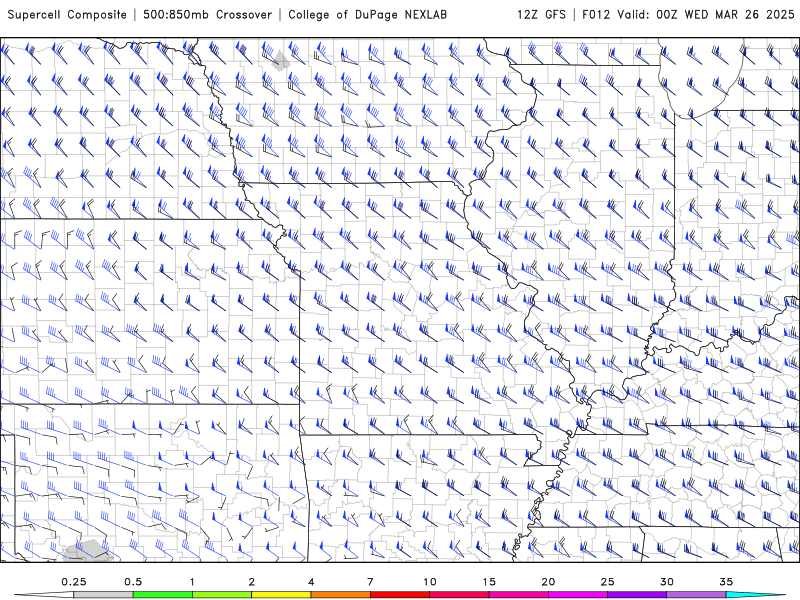Click the '2' legend value
Image resolution: width=800 pixels, height=600 pixels.
252,582
